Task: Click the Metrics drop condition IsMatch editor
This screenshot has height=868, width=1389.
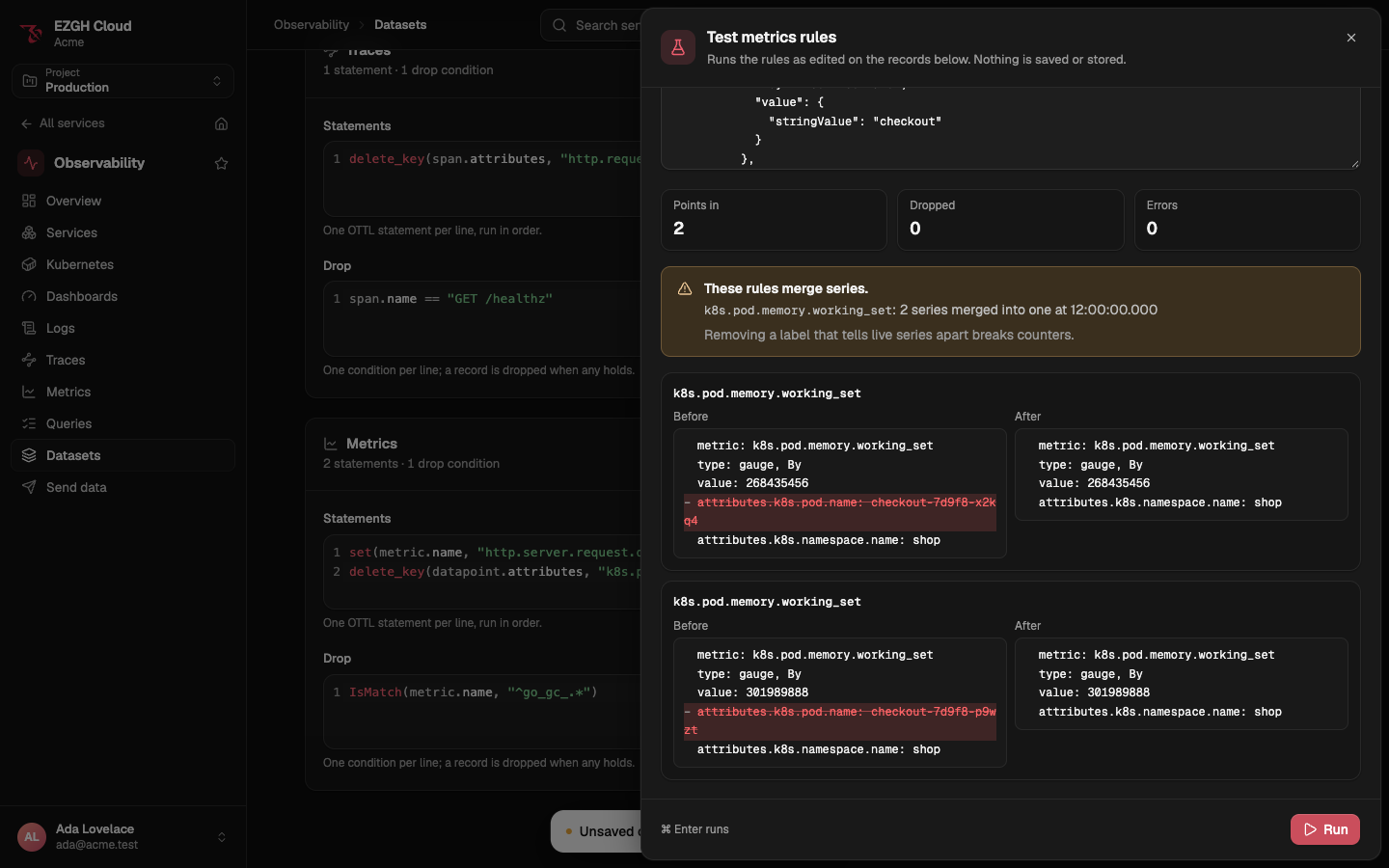Action: click(x=482, y=711)
